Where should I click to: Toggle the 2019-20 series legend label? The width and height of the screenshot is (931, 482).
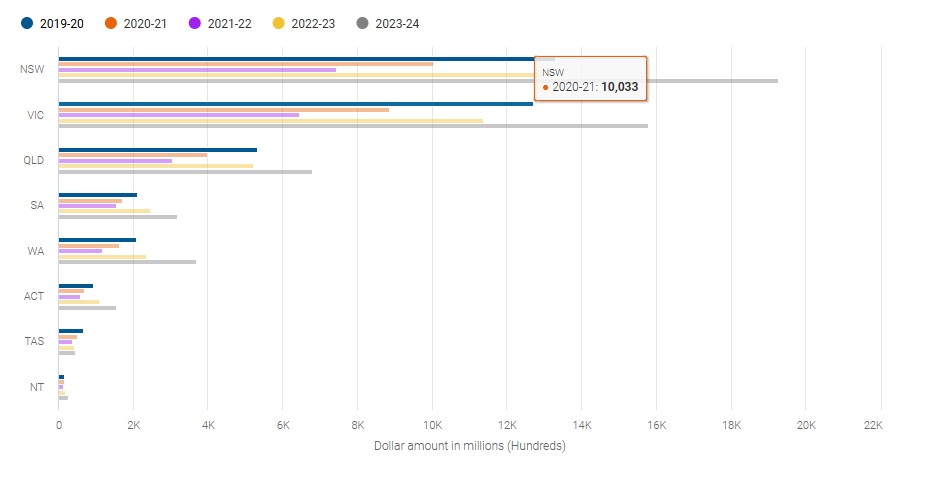point(62,23)
